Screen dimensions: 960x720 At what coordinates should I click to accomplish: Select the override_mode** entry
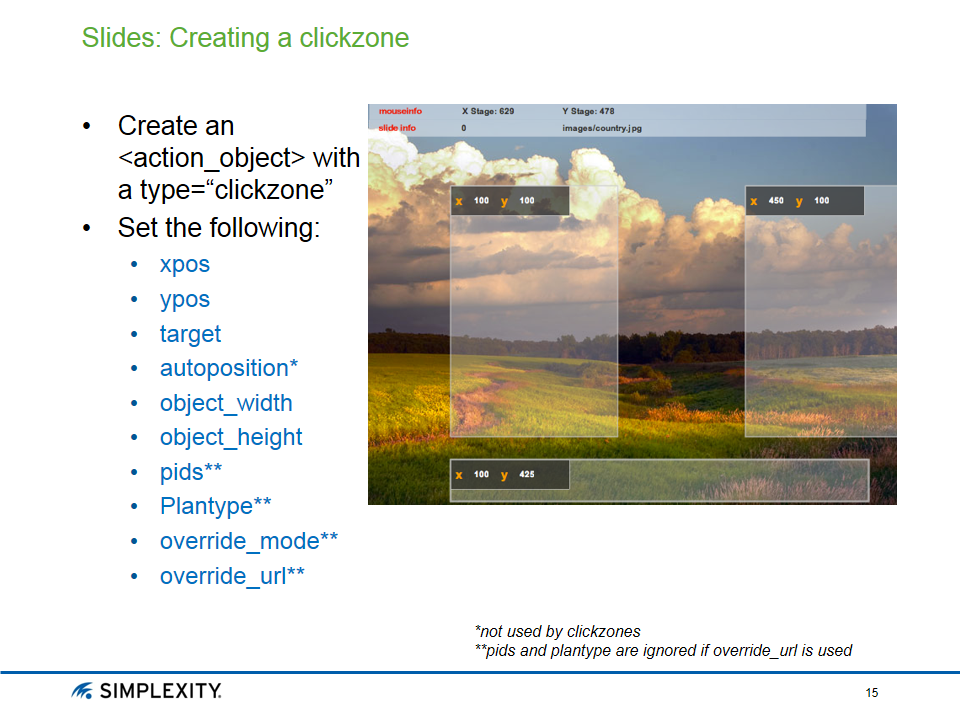[248, 541]
